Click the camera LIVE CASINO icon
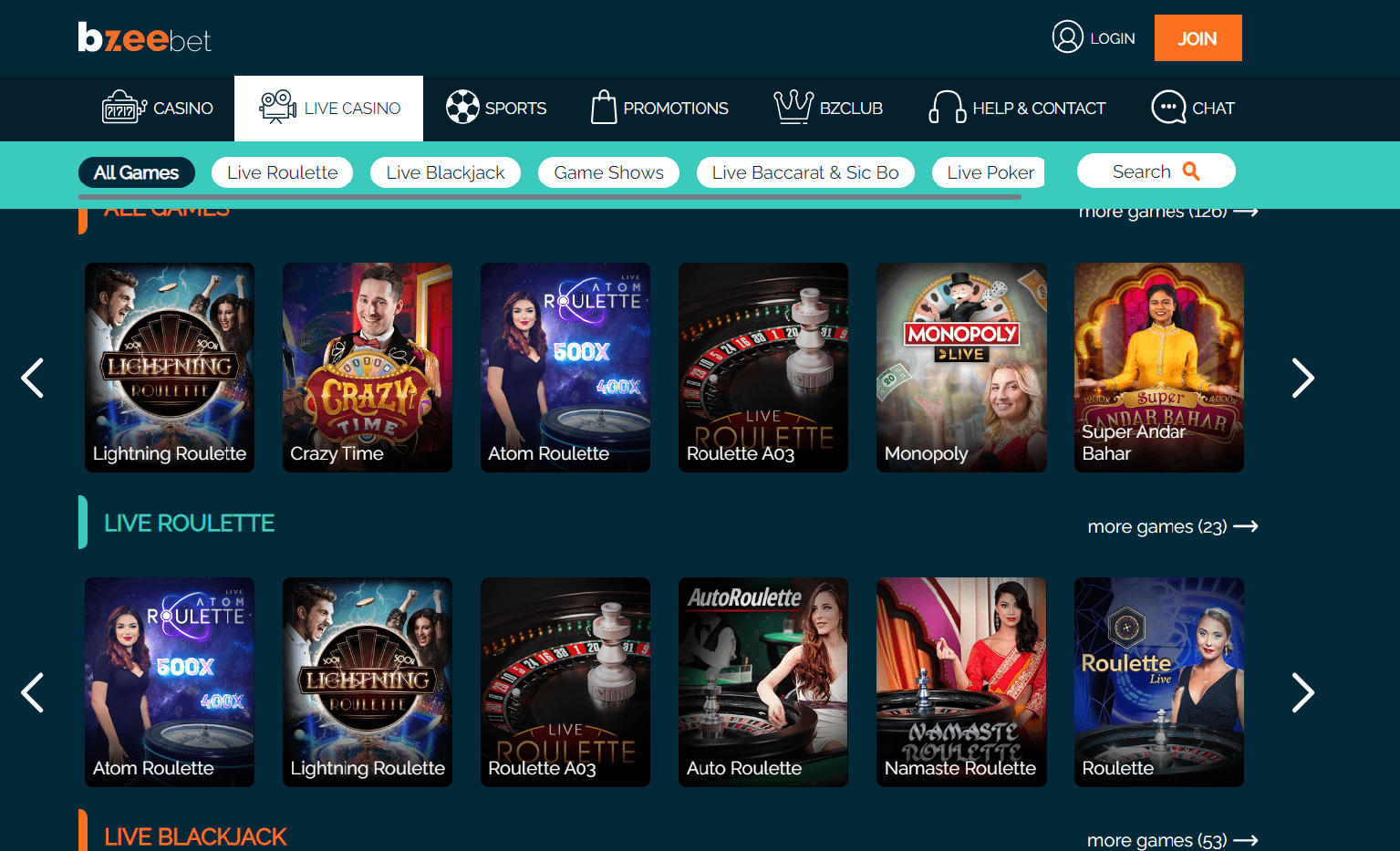Screen dimensions: 1400x851 point(278,108)
